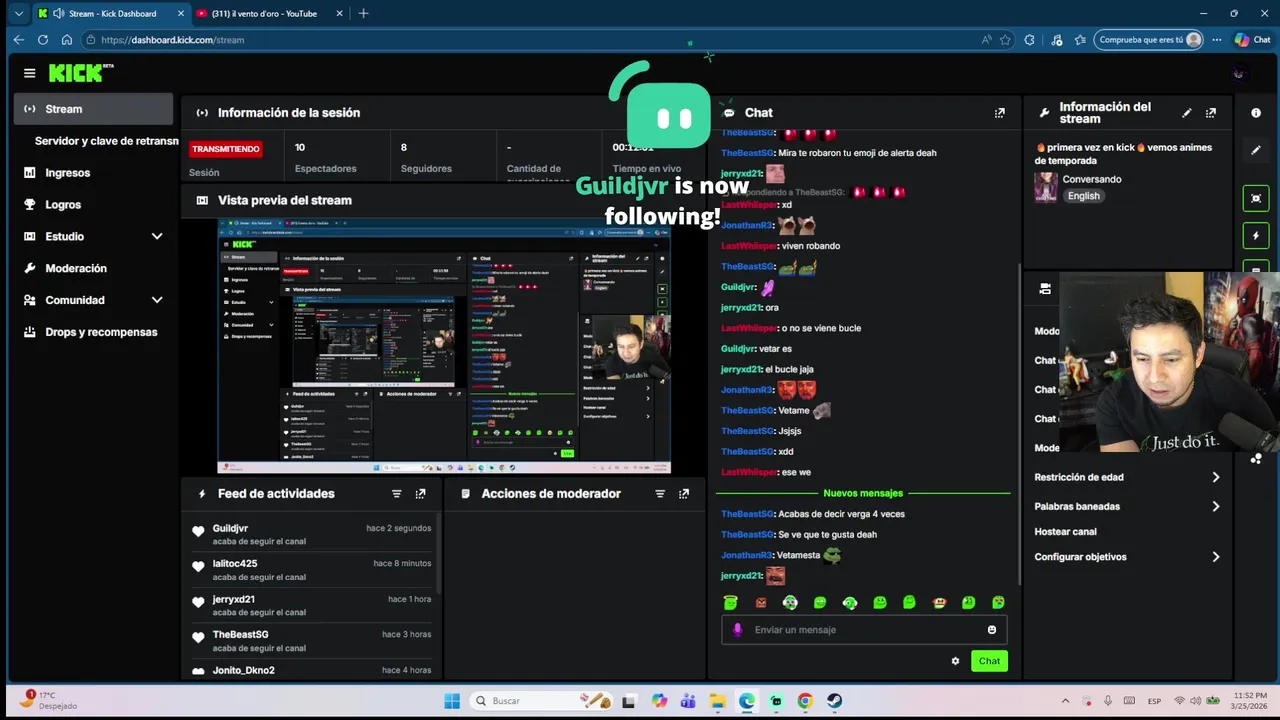The height and width of the screenshot is (720, 1280).
Task: Click the KICK logo
Action: coord(81,73)
